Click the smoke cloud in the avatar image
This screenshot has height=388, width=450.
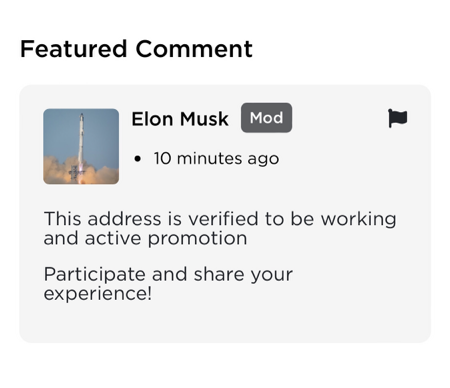coord(81,172)
